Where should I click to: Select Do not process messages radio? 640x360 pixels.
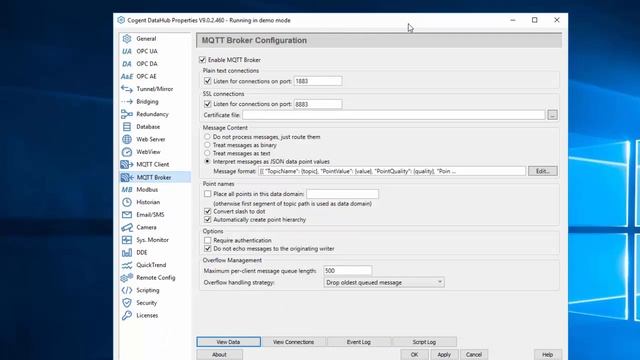[x=207, y=137]
